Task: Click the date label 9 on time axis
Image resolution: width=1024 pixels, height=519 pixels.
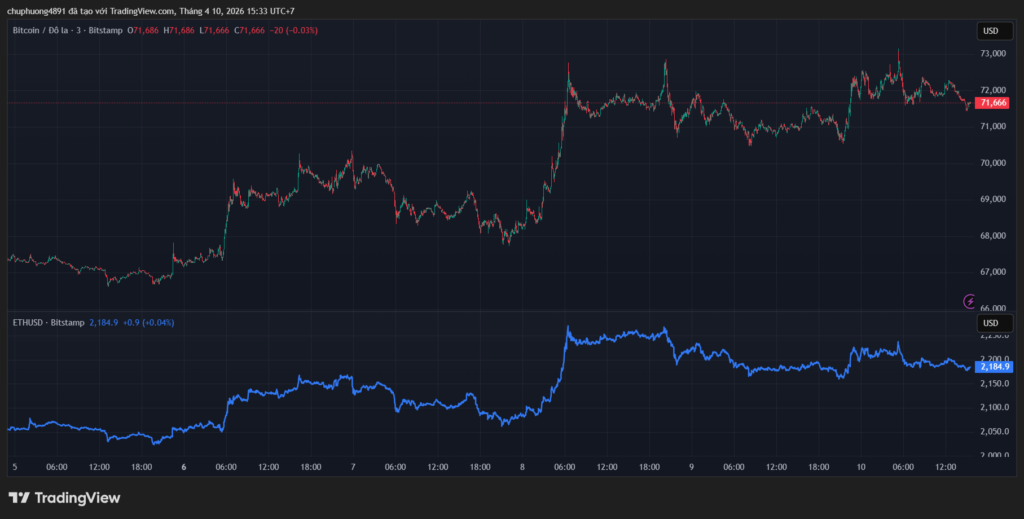Action: pos(691,467)
